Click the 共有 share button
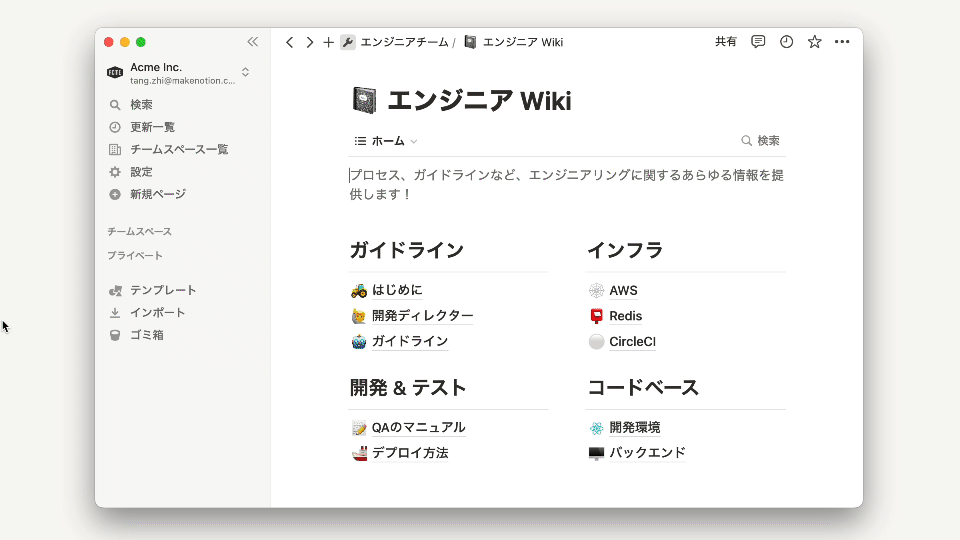 (x=726, y=42)
